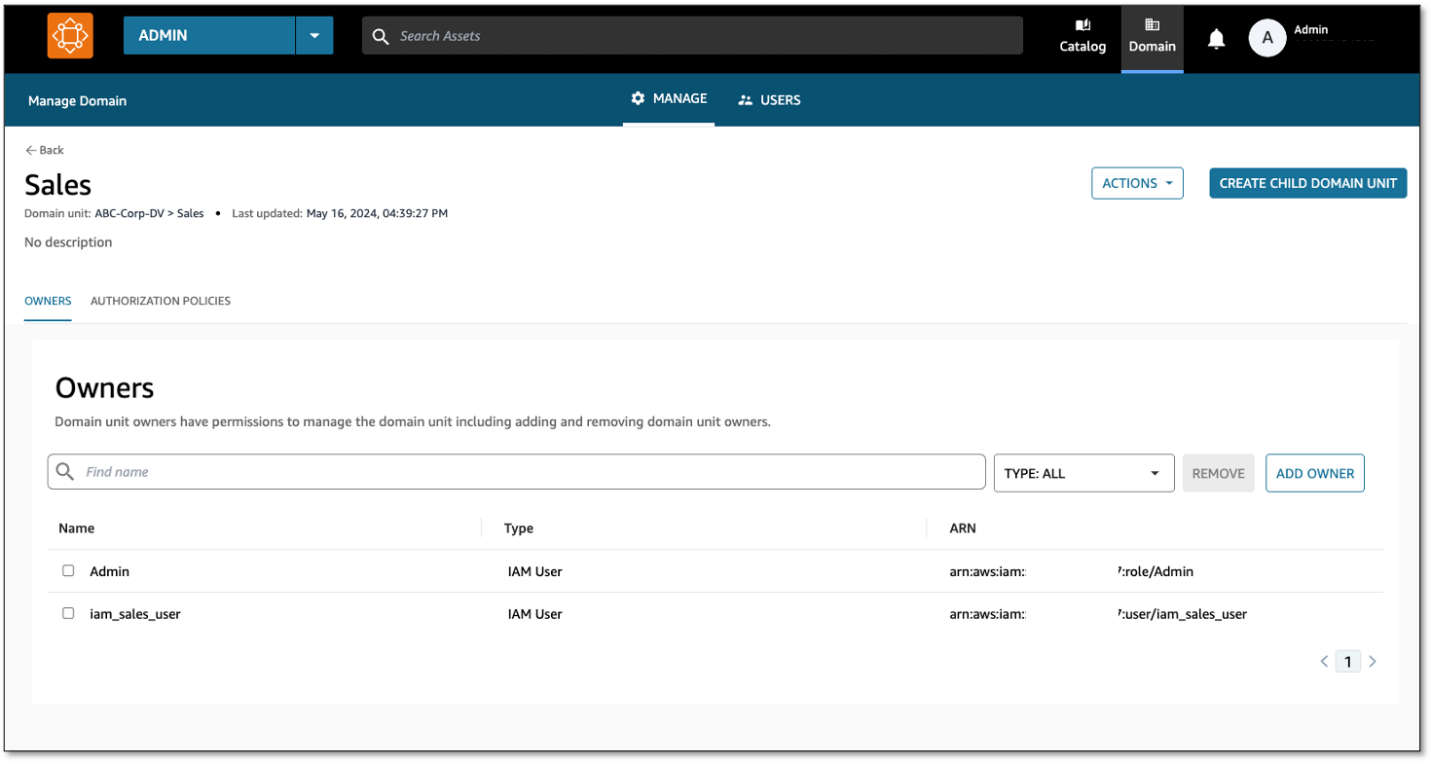1431x764 pixels.
Task: Go to next page arrow in Owners table
Action: (1372, 661)
